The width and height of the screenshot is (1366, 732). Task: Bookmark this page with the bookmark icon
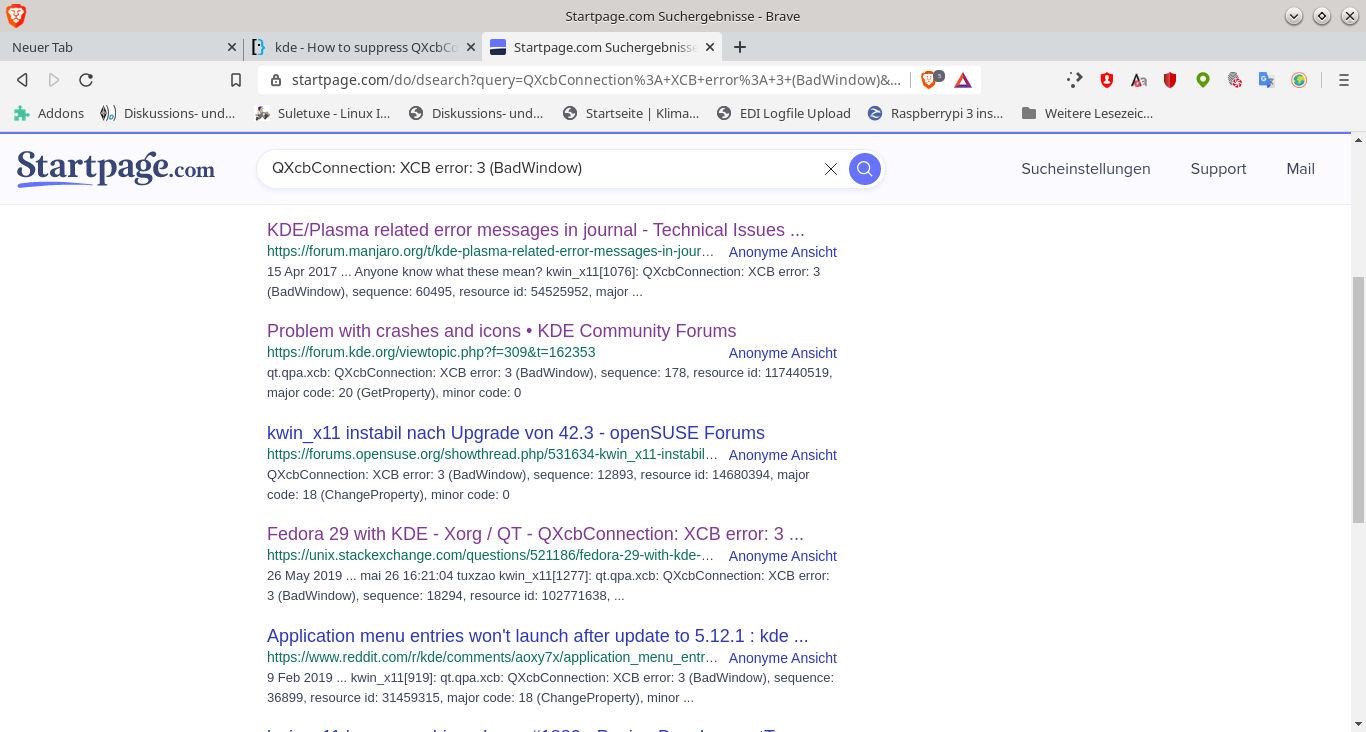click(236, 80)
